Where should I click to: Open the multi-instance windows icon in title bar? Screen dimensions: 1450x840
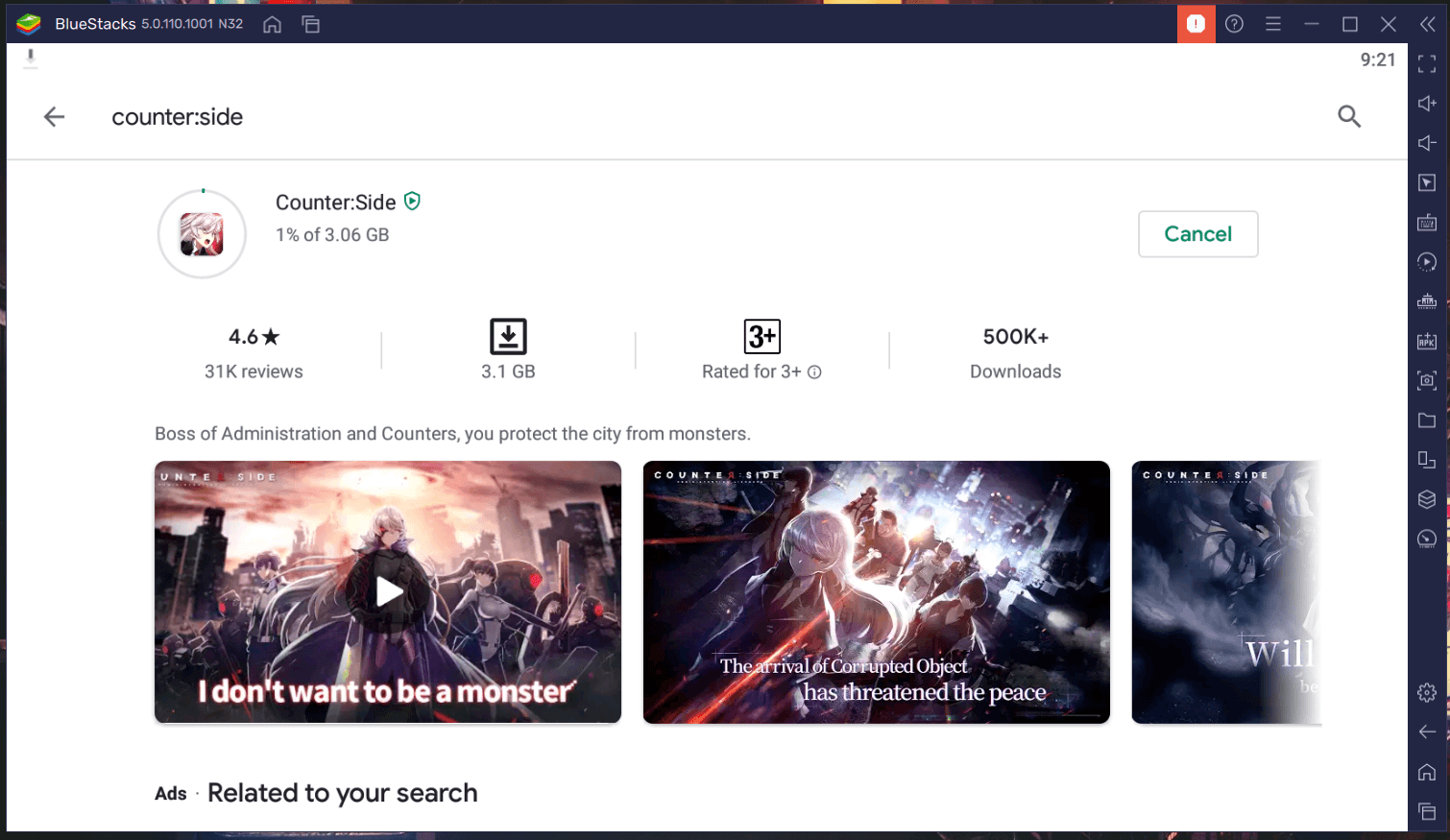310,24
